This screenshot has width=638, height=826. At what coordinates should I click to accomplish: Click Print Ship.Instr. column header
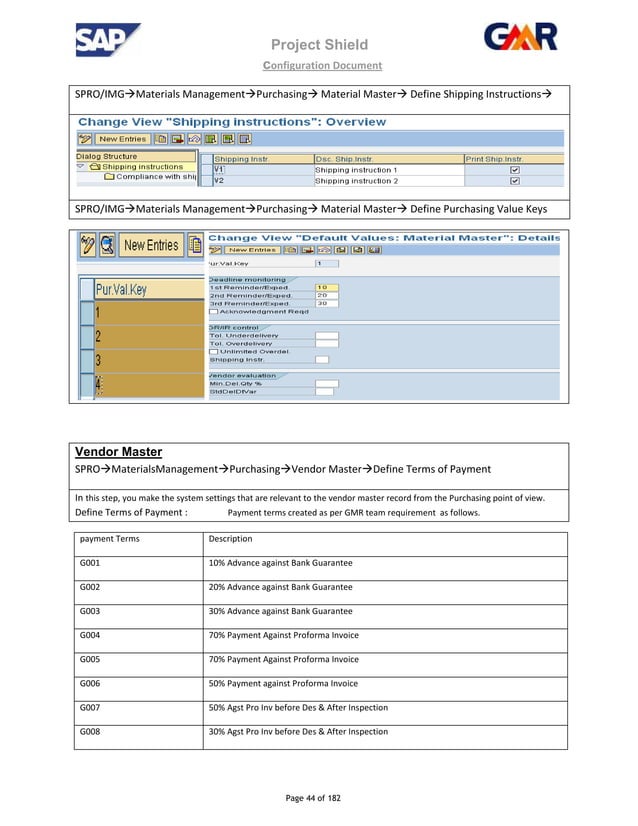514,159
